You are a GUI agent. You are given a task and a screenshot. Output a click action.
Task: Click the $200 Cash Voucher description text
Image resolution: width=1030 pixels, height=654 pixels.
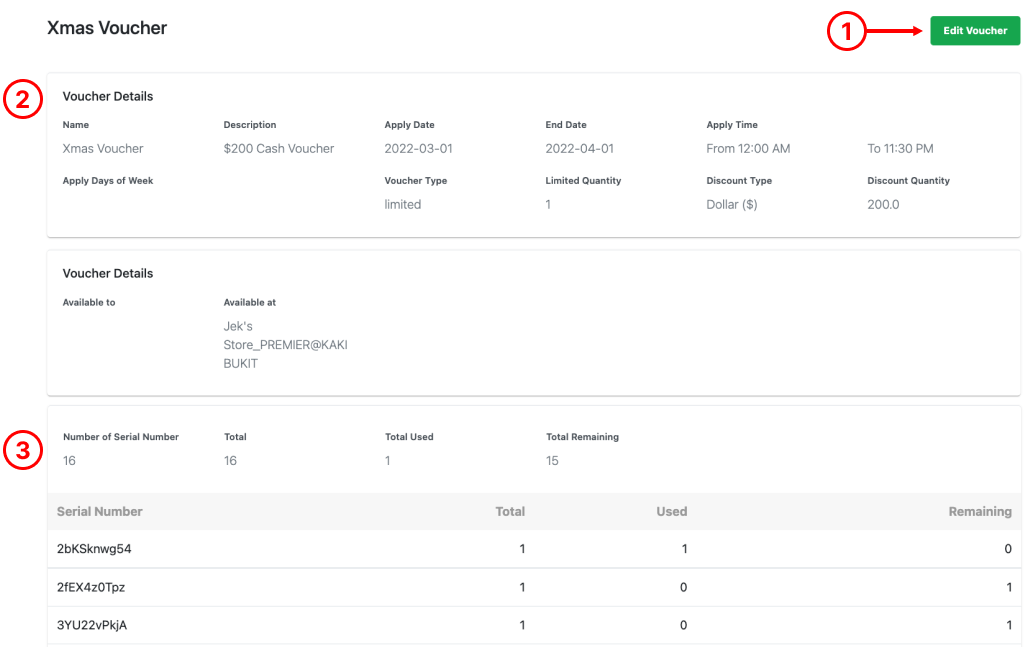[x=279, y=148]
